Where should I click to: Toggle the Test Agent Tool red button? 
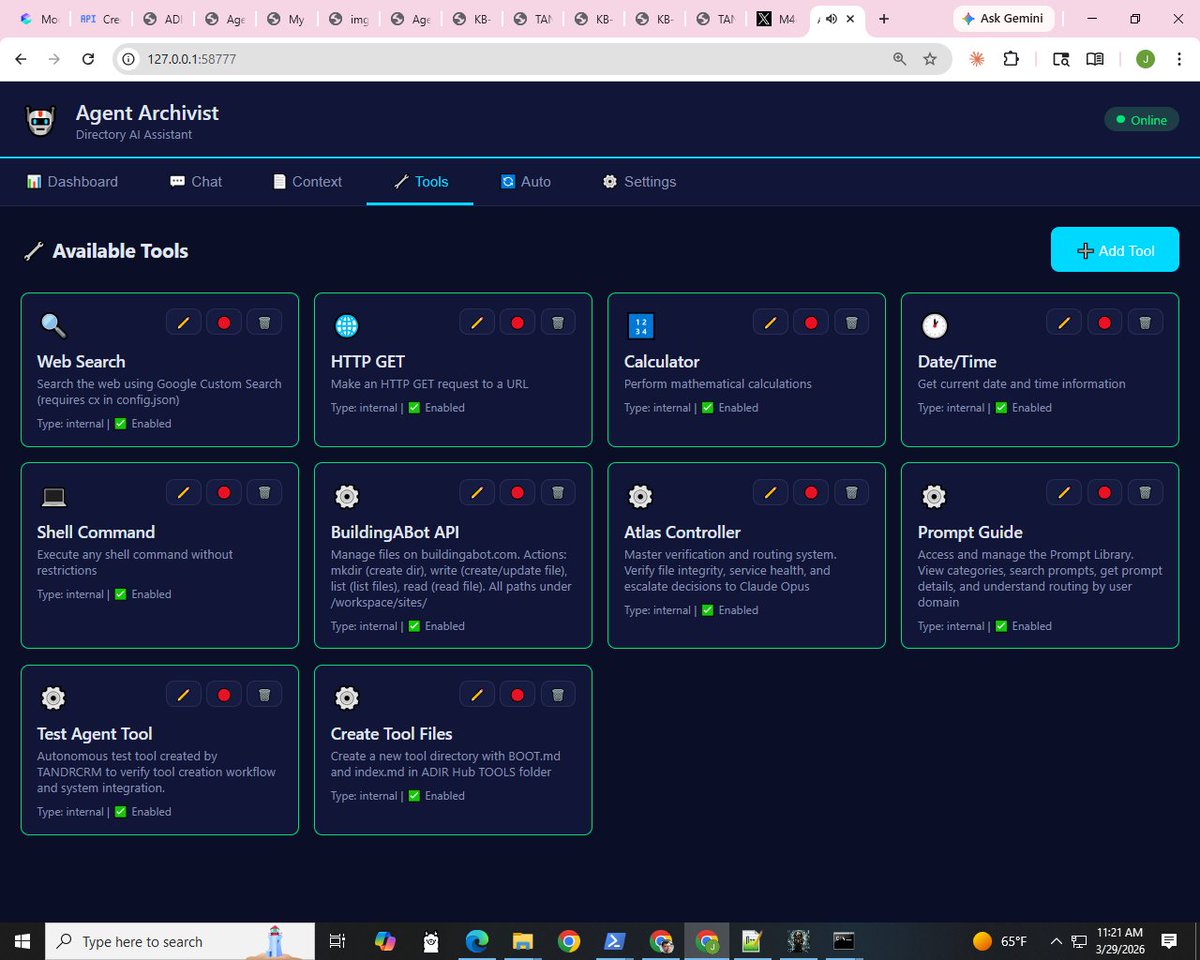224,694
